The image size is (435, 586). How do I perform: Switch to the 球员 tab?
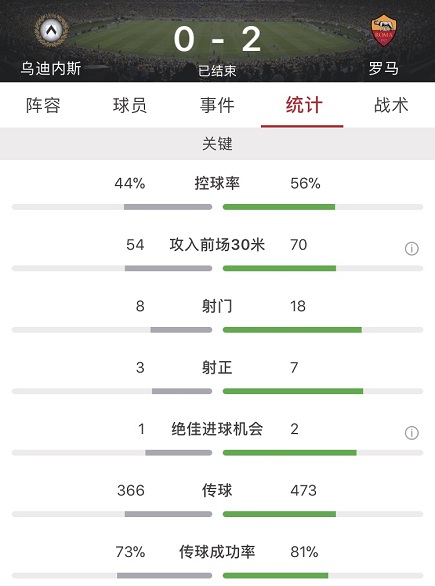pos(130,105)
